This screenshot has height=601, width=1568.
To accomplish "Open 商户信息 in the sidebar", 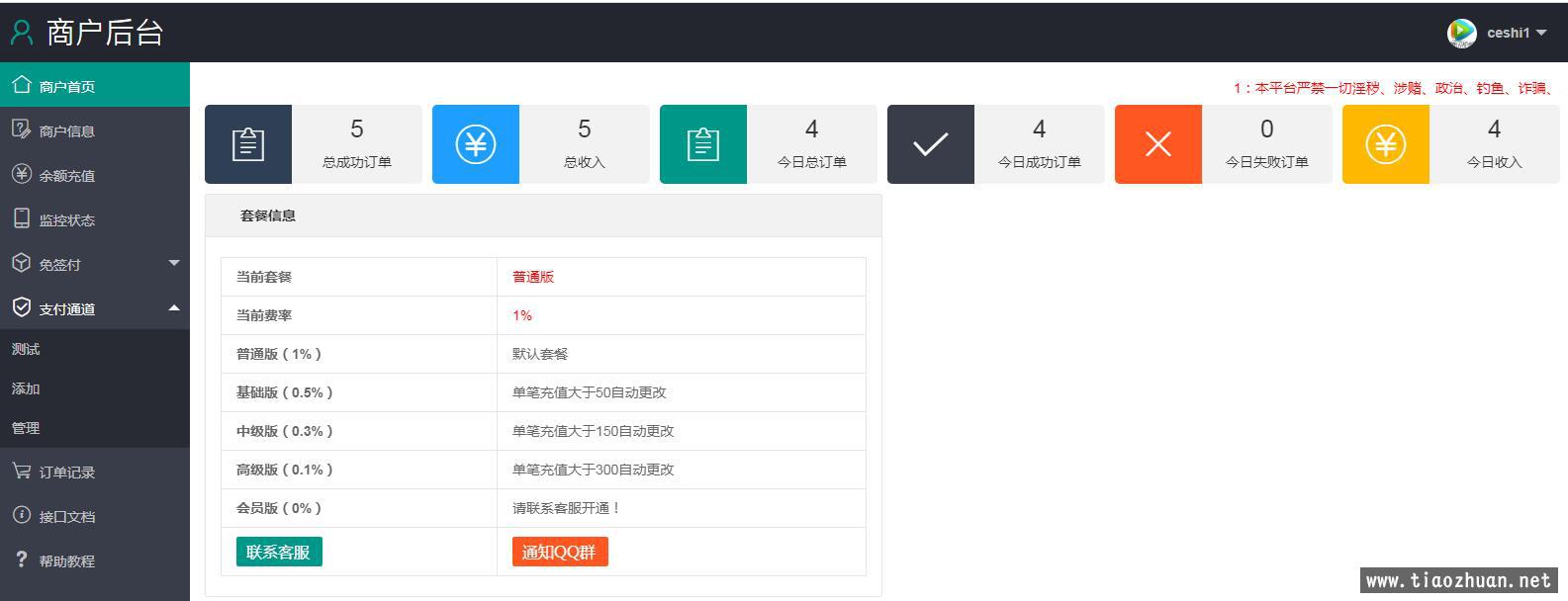I will (67, 130).
